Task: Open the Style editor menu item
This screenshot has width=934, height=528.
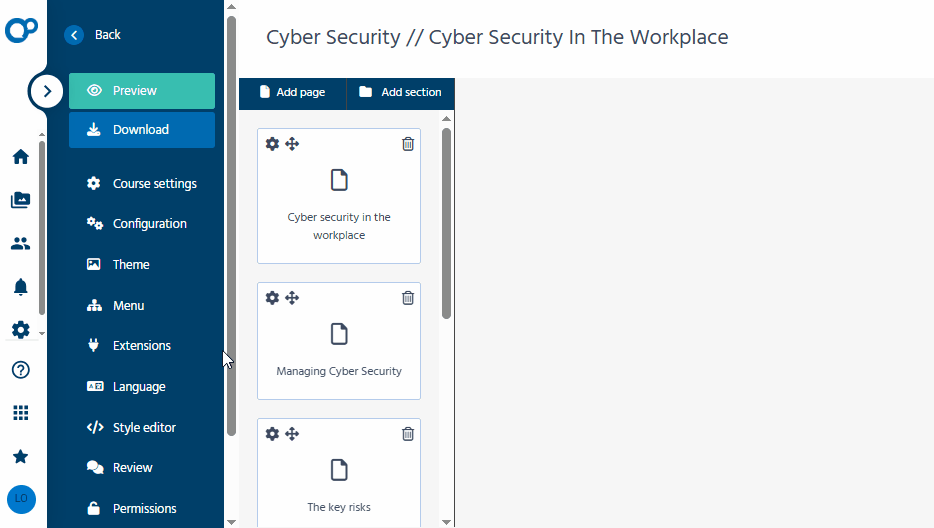Action: 144,428
